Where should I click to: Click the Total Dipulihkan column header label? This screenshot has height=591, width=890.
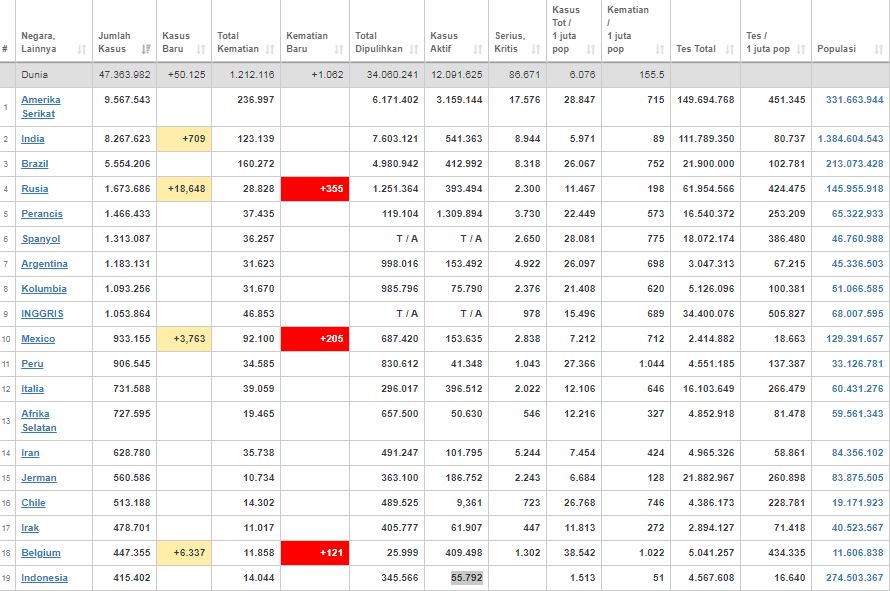point(379,43)
